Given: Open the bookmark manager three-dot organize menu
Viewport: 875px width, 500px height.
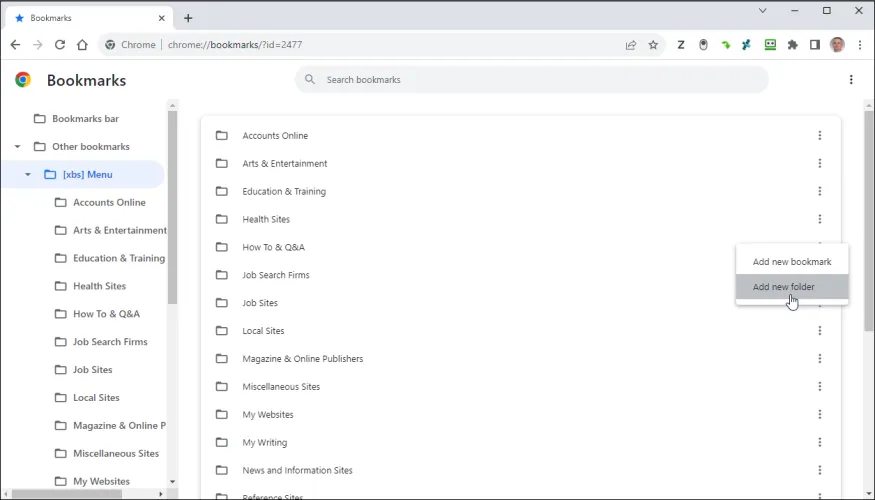Looking at the screenshot, I should [851, 80].
